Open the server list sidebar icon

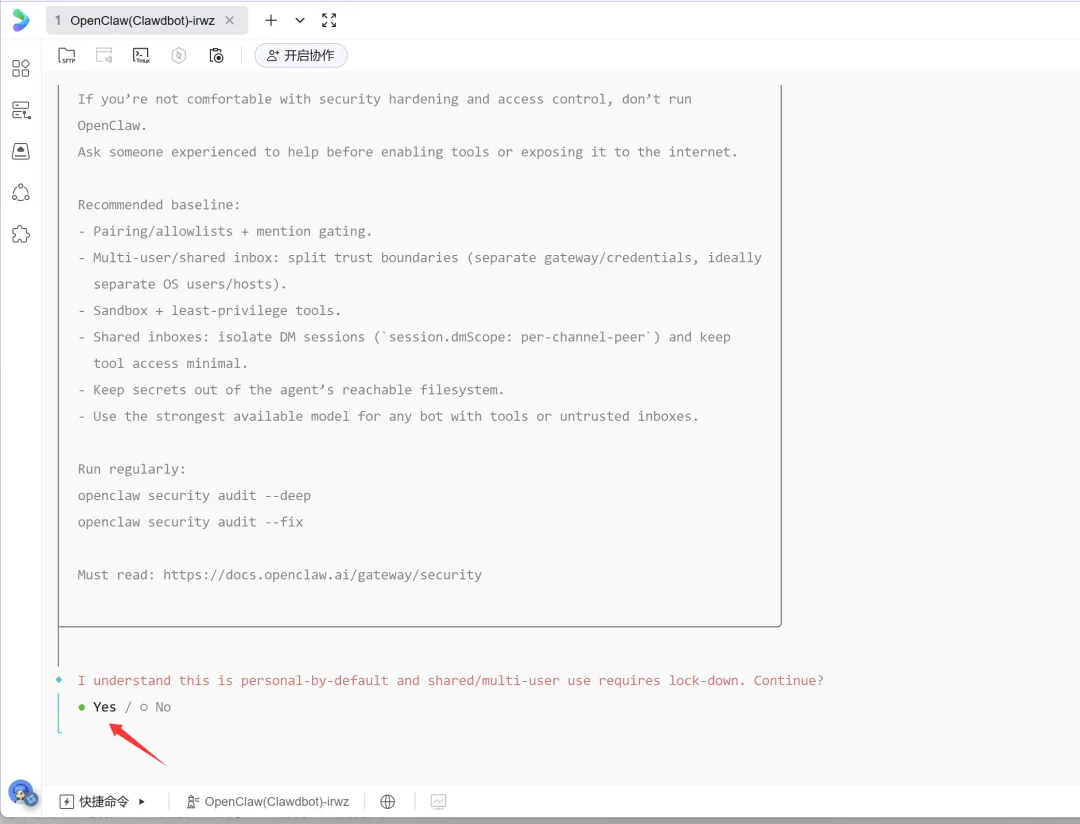coord(21,110)
